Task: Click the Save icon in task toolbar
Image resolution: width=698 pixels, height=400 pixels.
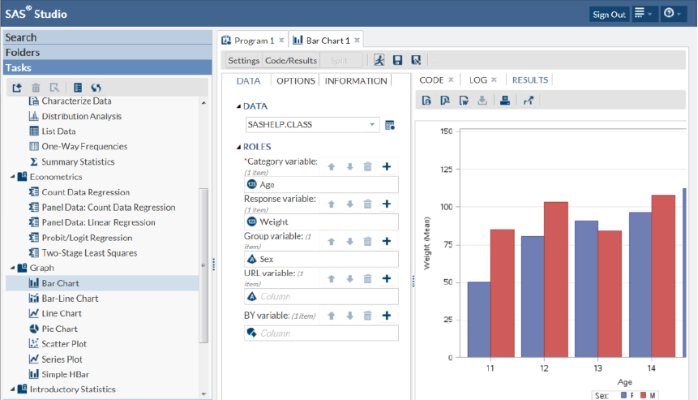Action: (398, 60)
